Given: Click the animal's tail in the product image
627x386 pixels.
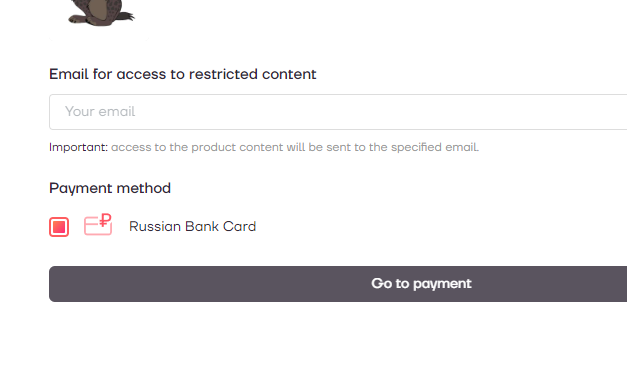Looking at the screenshot, I should click(x=127, y=16).
